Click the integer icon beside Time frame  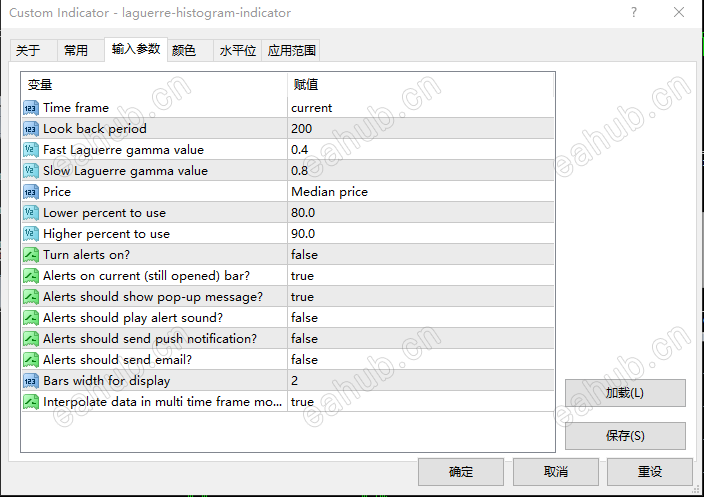pos(31,108)
